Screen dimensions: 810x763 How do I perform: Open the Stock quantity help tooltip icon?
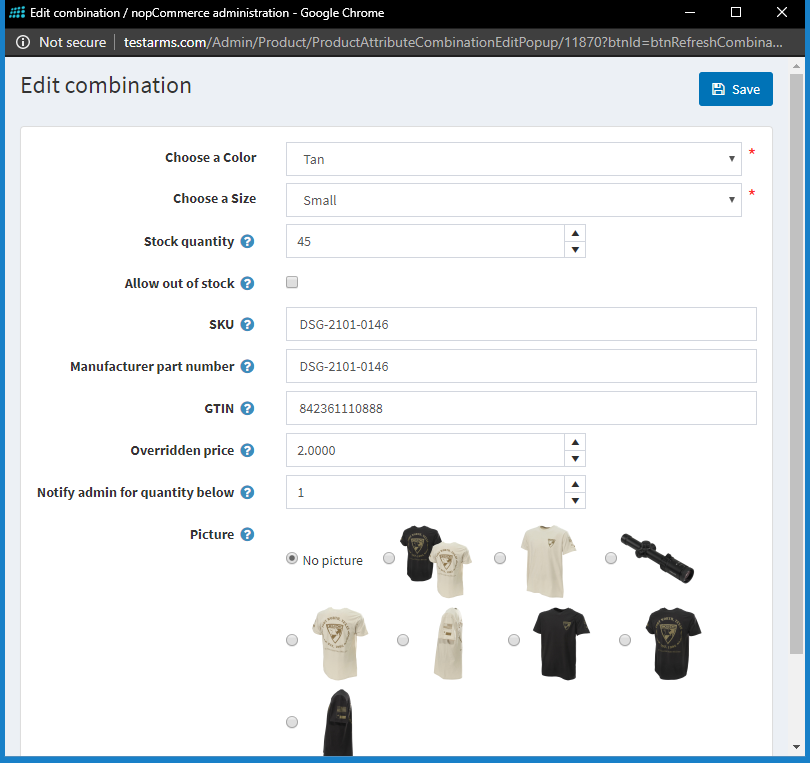pyautogui.click(x=247, y=241)
